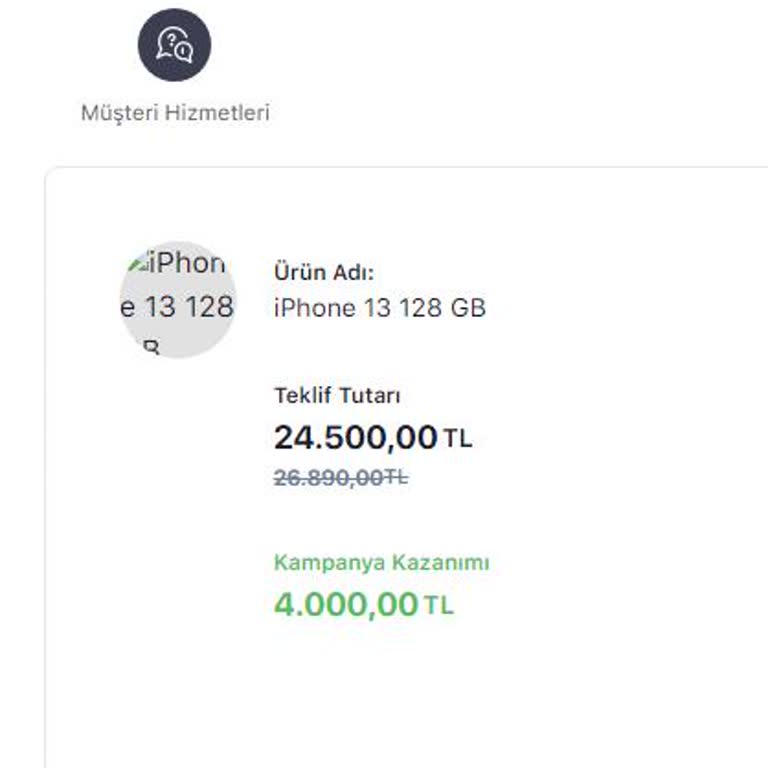The width and height of the screenshot is (768, 768).
Task: Click the 24.500,00 offer amount
Action: click(355, 437)
